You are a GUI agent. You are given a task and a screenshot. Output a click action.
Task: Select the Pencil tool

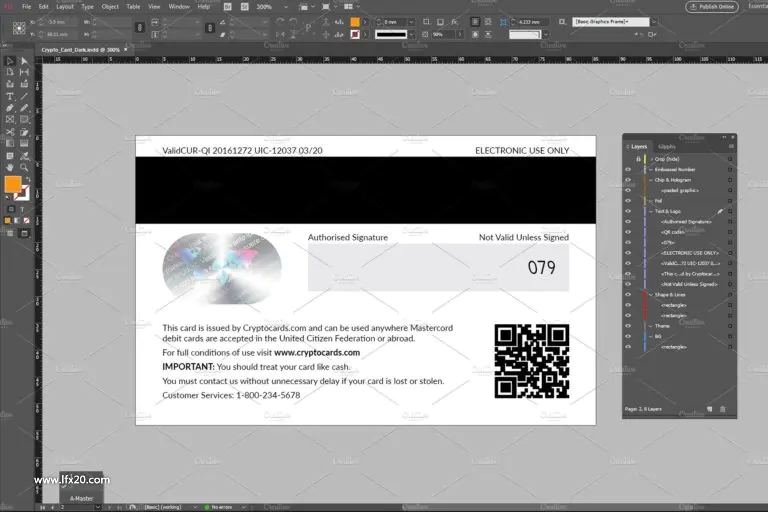(24, 108)
